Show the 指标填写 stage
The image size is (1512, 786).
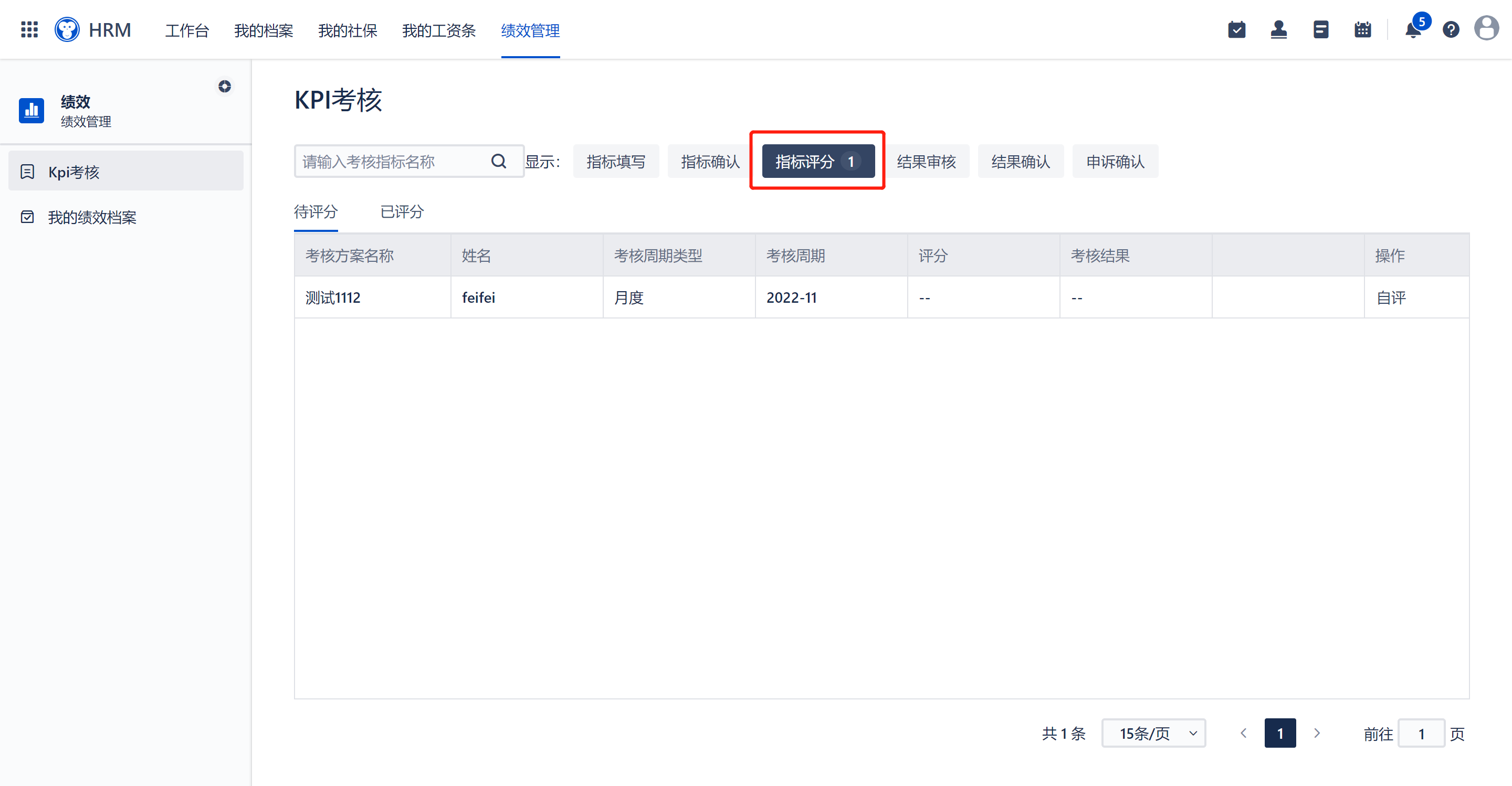[x=616, y=161]
